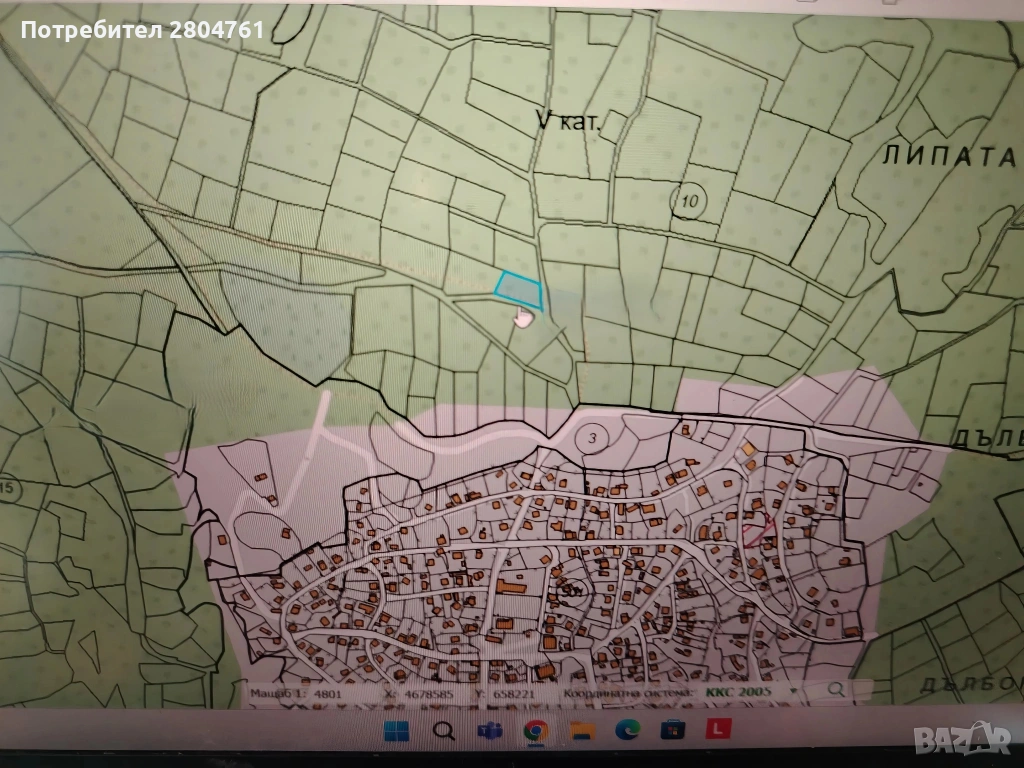Image resolution: width=1024 pixels, height=768 pixels.
Task: Click the Y coordinate value 658221
Action: [517, 691]
